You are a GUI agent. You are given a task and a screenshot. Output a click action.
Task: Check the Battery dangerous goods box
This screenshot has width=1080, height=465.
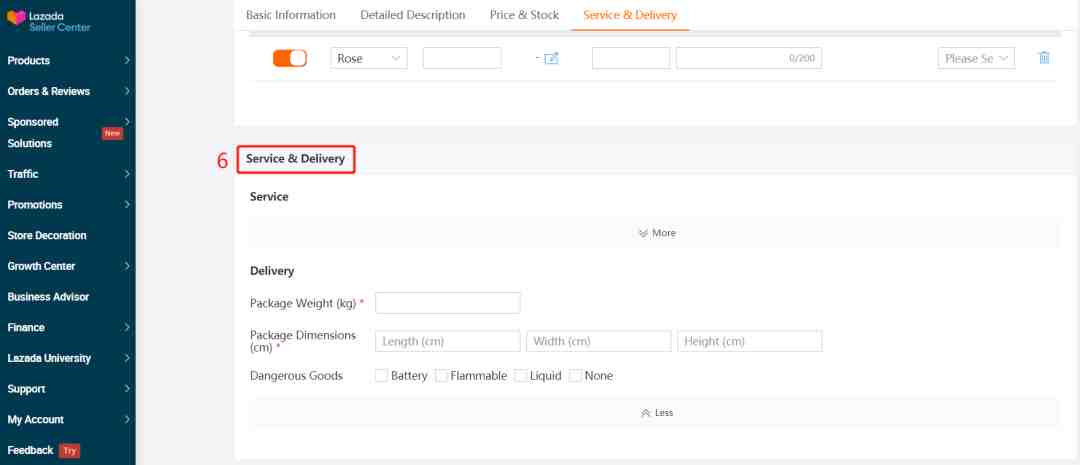pyautogui.click(x=381, y=375)
